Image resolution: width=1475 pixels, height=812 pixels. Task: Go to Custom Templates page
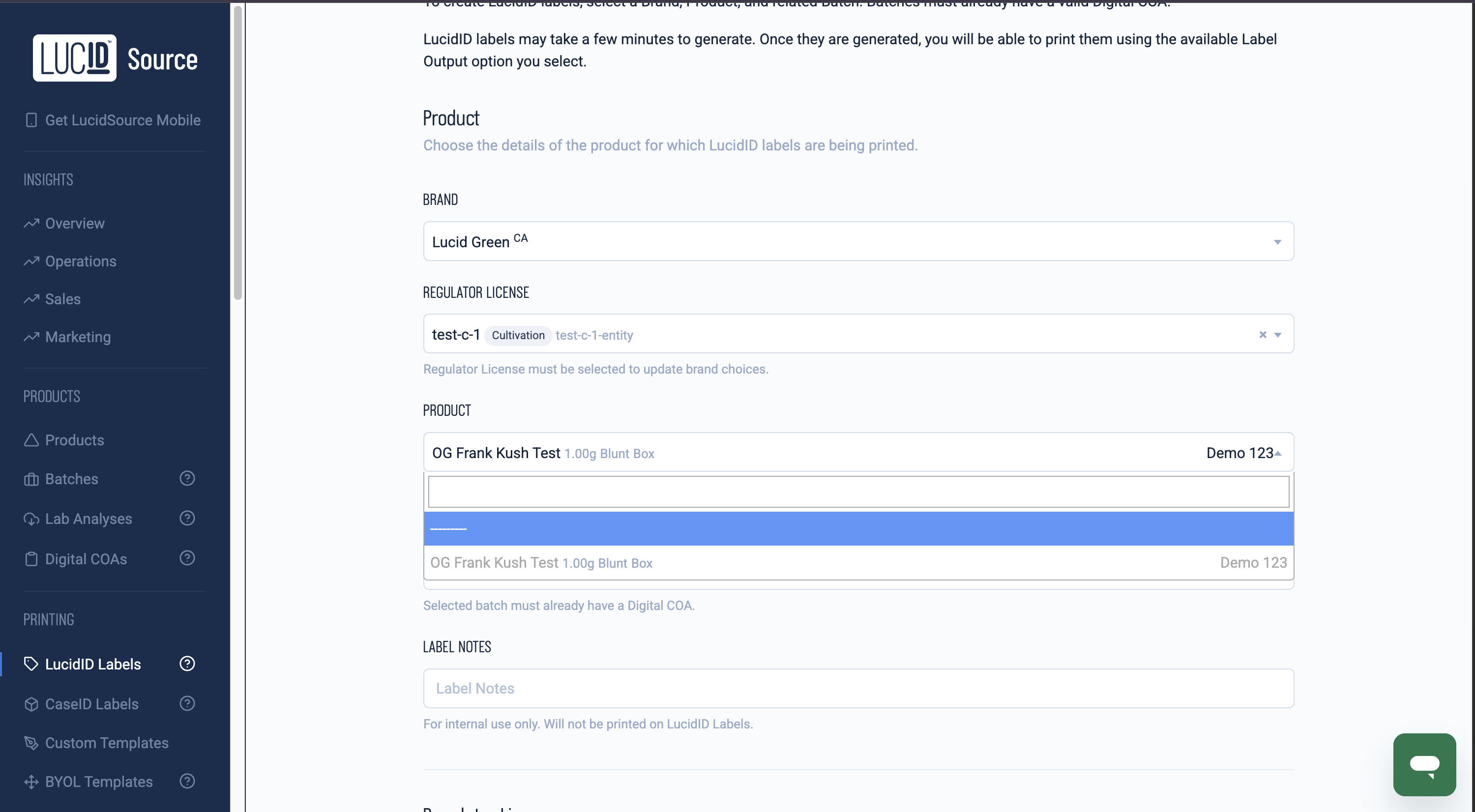[x=107, y=743]
